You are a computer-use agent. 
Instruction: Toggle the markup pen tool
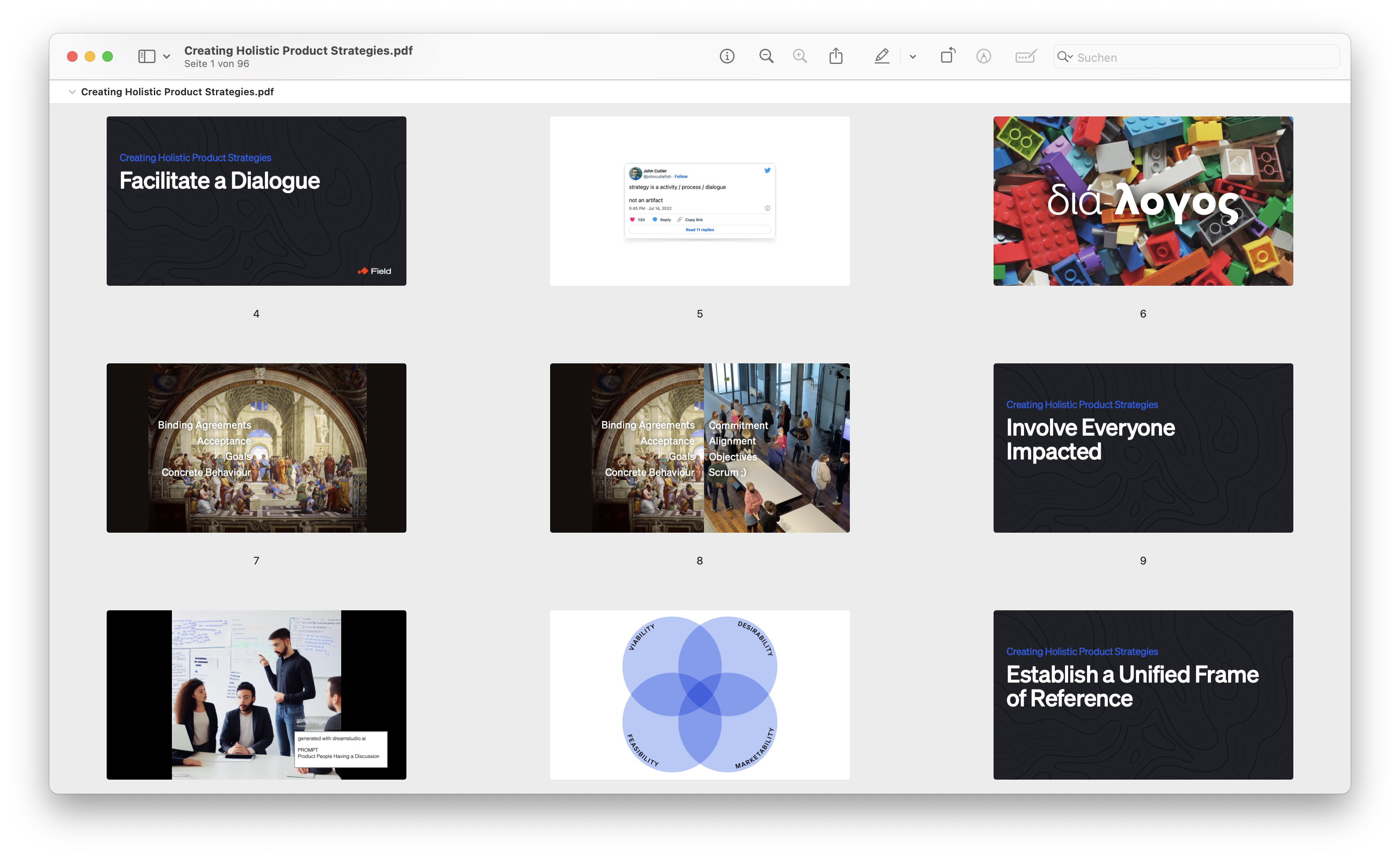(881, 56)
